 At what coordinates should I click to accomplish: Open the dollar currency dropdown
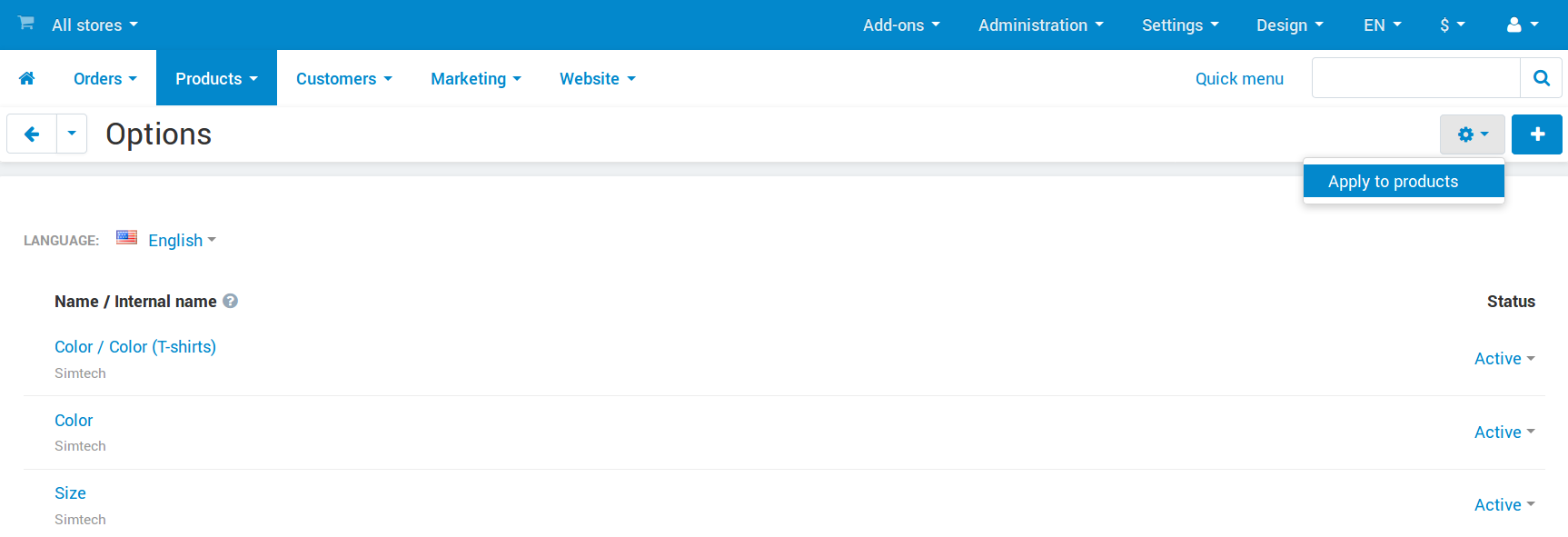click(x=1452, y=25)
